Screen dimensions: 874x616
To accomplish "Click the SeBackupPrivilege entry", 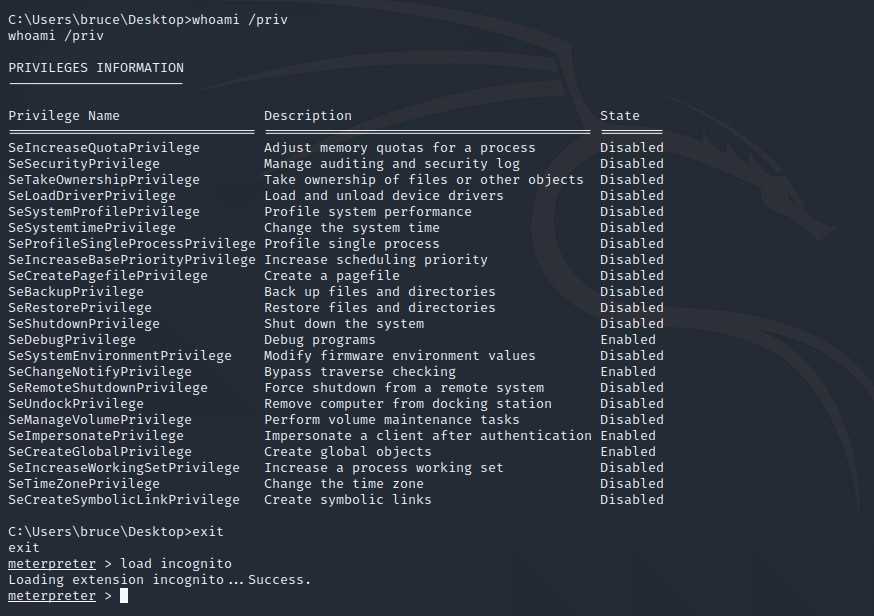I will pos(76,292).
